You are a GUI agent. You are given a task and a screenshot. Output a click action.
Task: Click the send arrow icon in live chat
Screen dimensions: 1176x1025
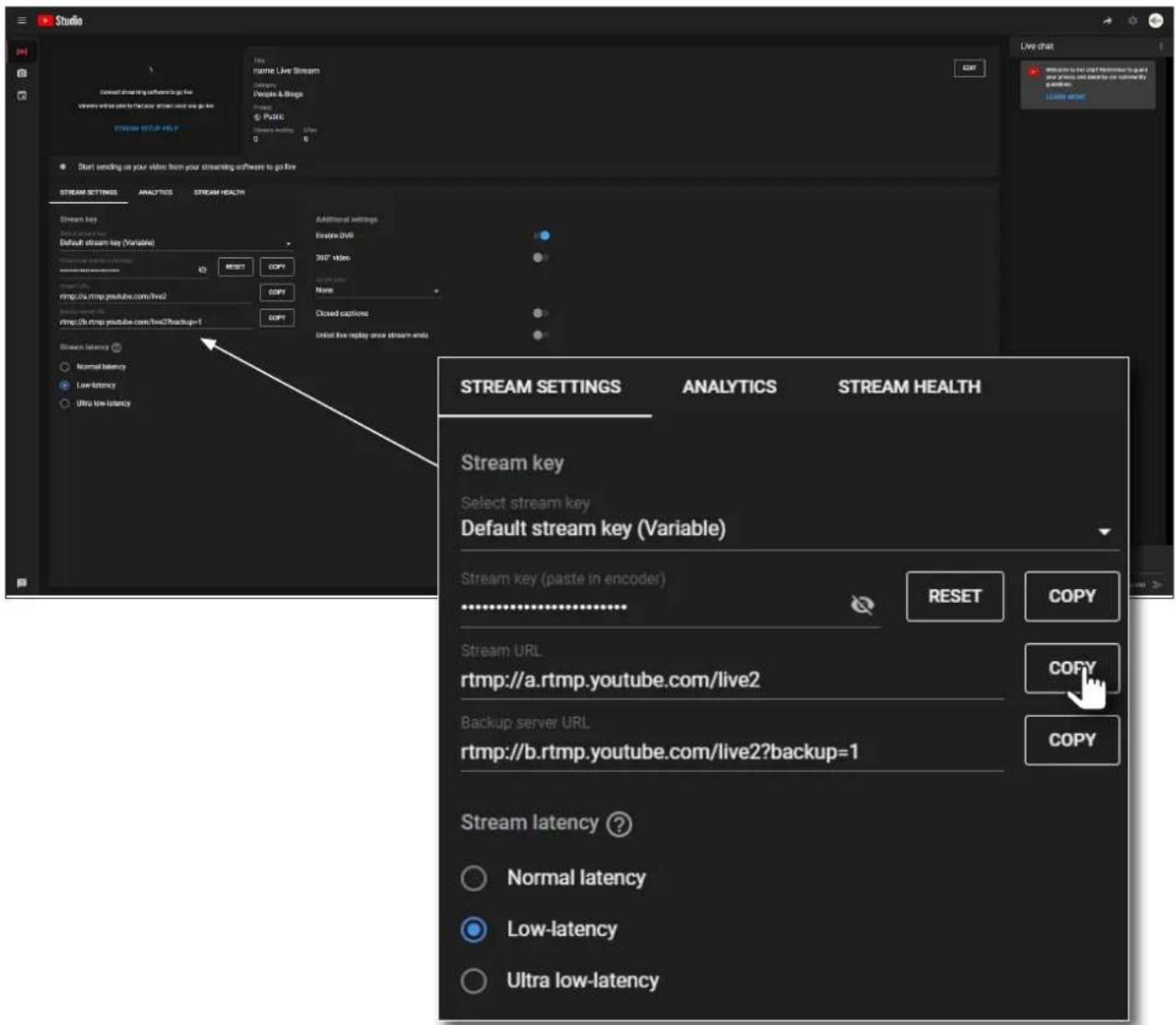1158,585
